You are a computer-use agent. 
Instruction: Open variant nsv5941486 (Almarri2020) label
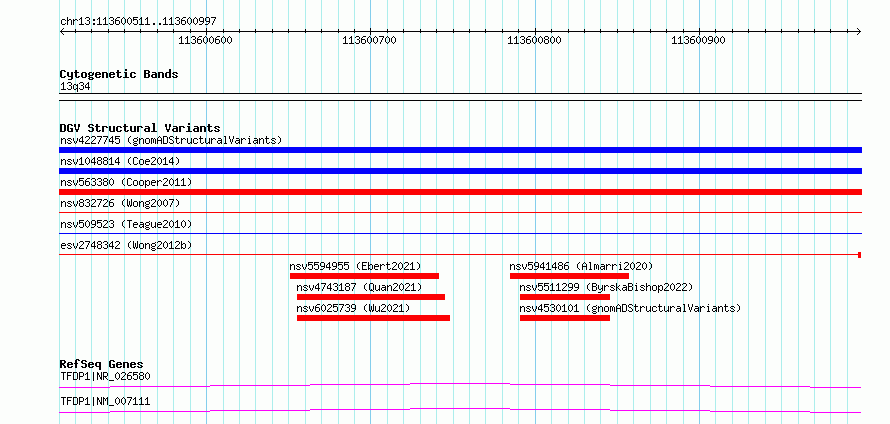(581, 266)
